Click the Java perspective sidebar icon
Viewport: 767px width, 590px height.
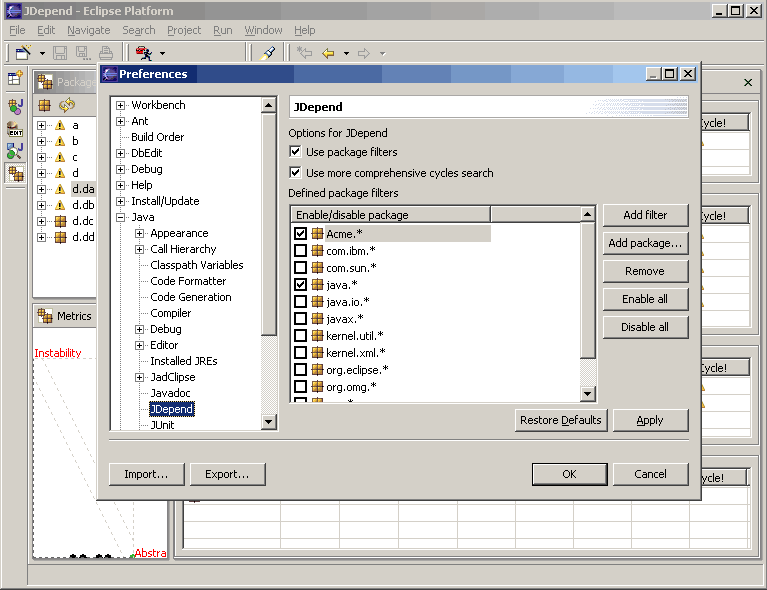tap(15, 106)
